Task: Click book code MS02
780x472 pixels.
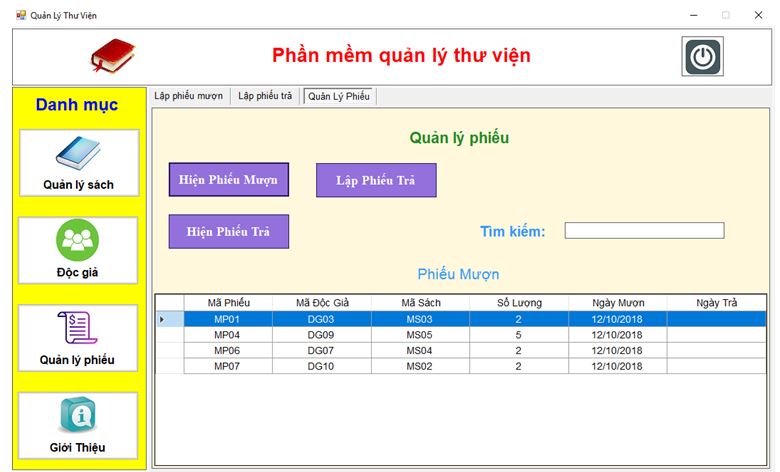Action: [420, 366]
